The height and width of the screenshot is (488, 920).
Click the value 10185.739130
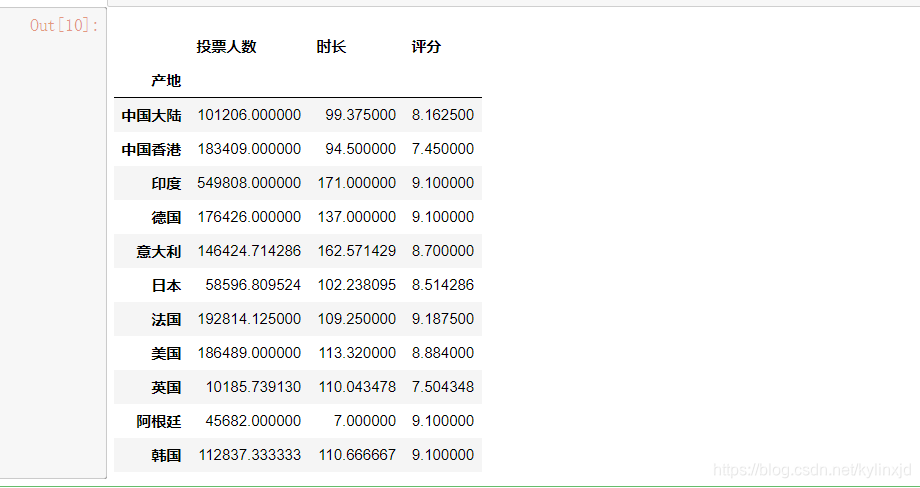253,387
